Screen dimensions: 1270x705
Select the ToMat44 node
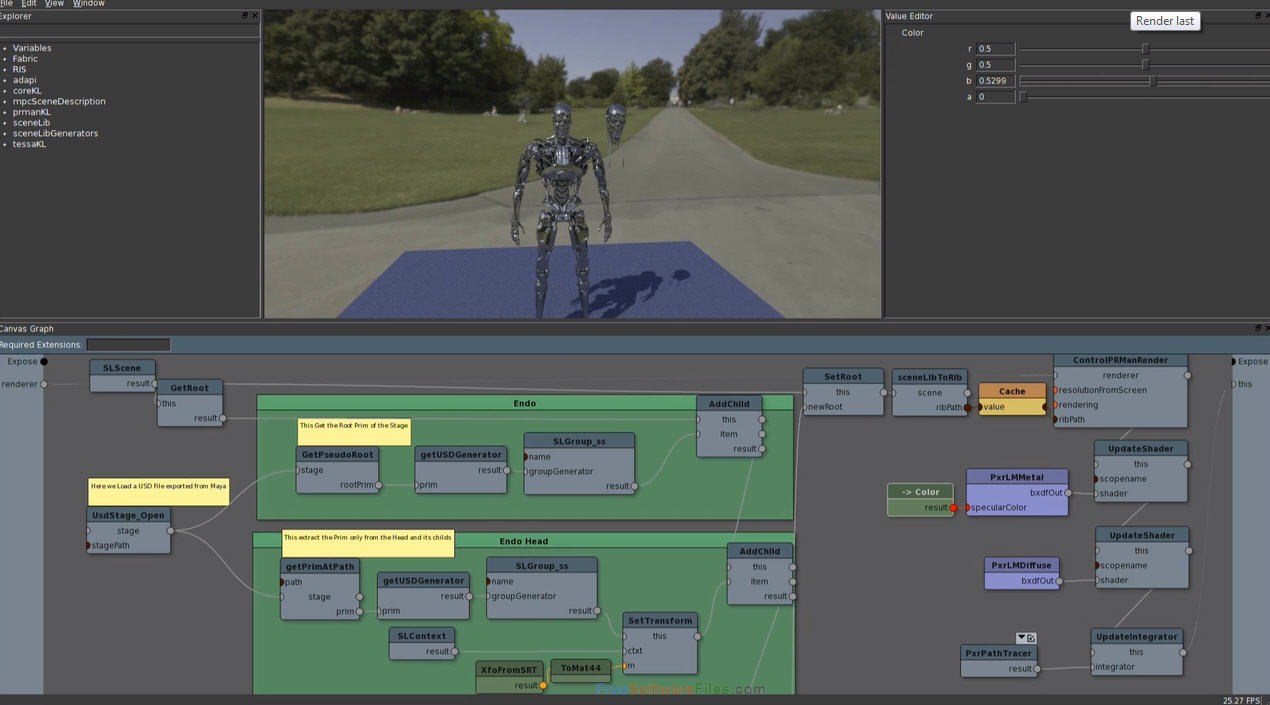tap(581, 668)
